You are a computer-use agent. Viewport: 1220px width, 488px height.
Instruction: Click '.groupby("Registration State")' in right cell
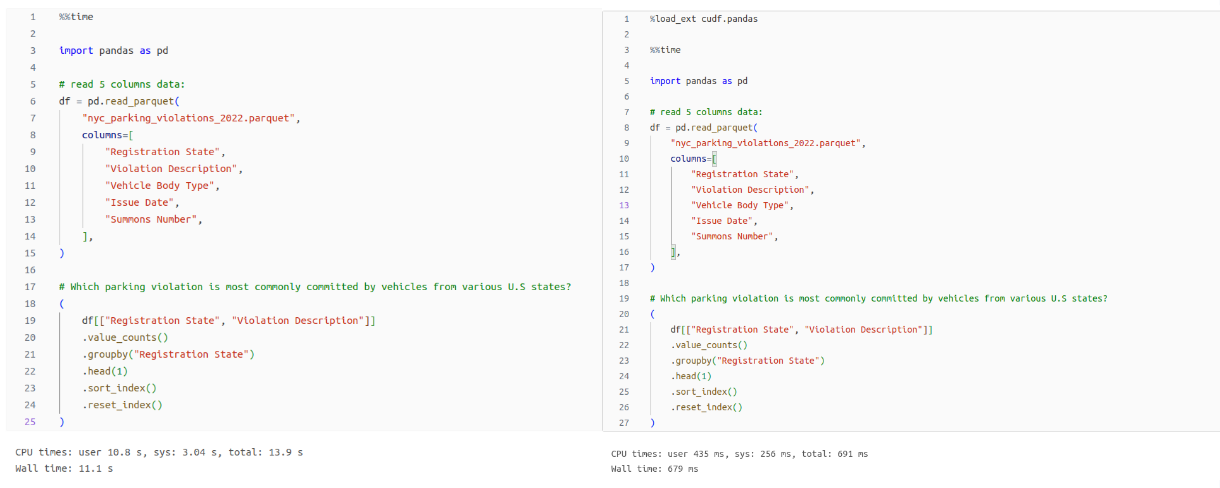coord(747,360)
